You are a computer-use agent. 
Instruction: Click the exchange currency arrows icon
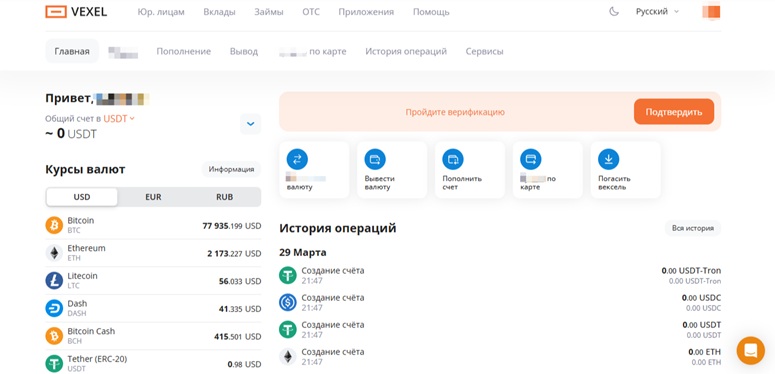[x=297, y=159]
